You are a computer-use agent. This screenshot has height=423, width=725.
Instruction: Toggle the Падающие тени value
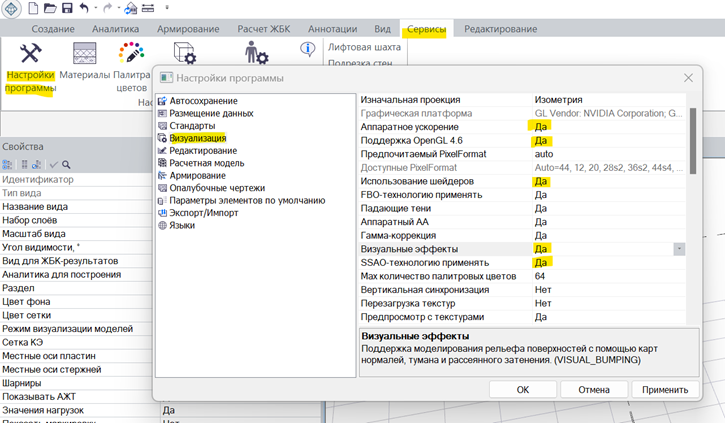pyautogui.click(x=541, y=208)
